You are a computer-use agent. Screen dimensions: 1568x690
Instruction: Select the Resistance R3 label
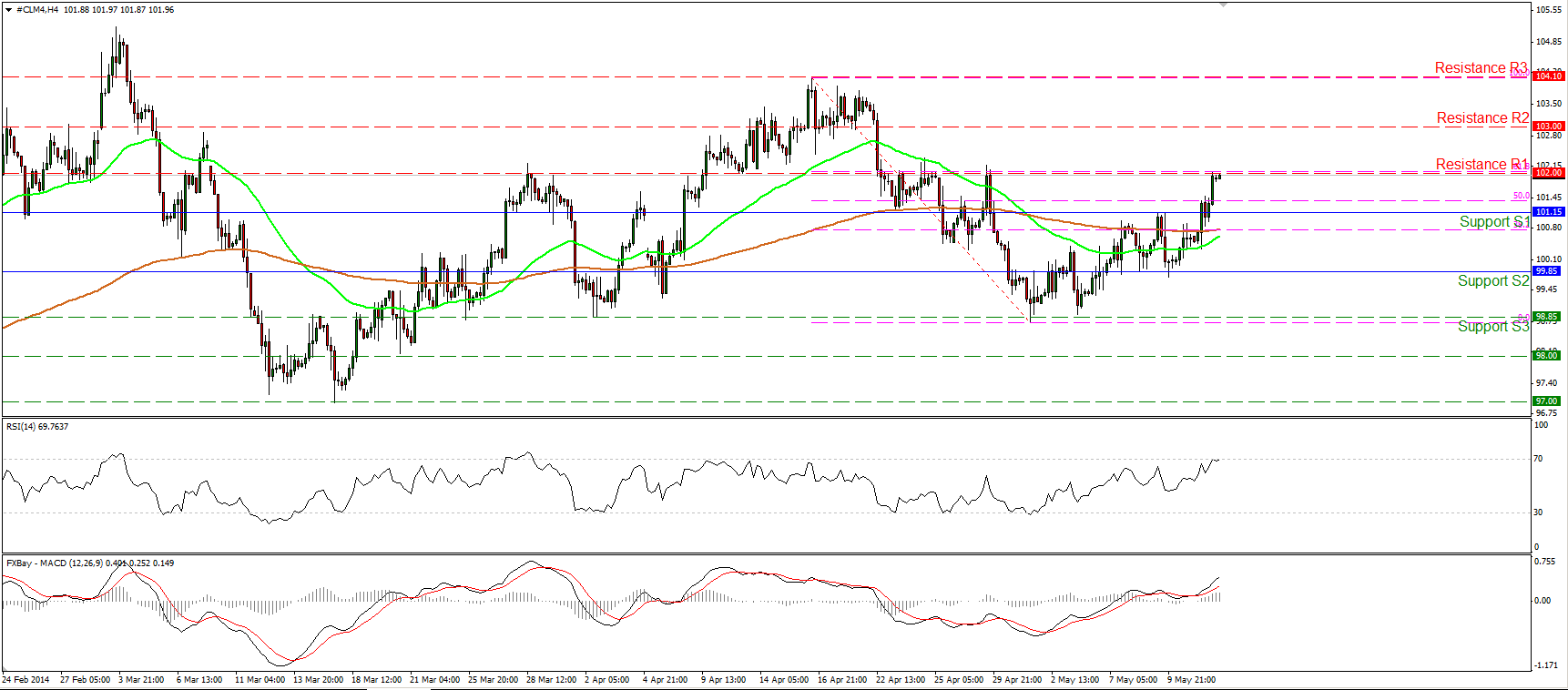coord(1481,68)
